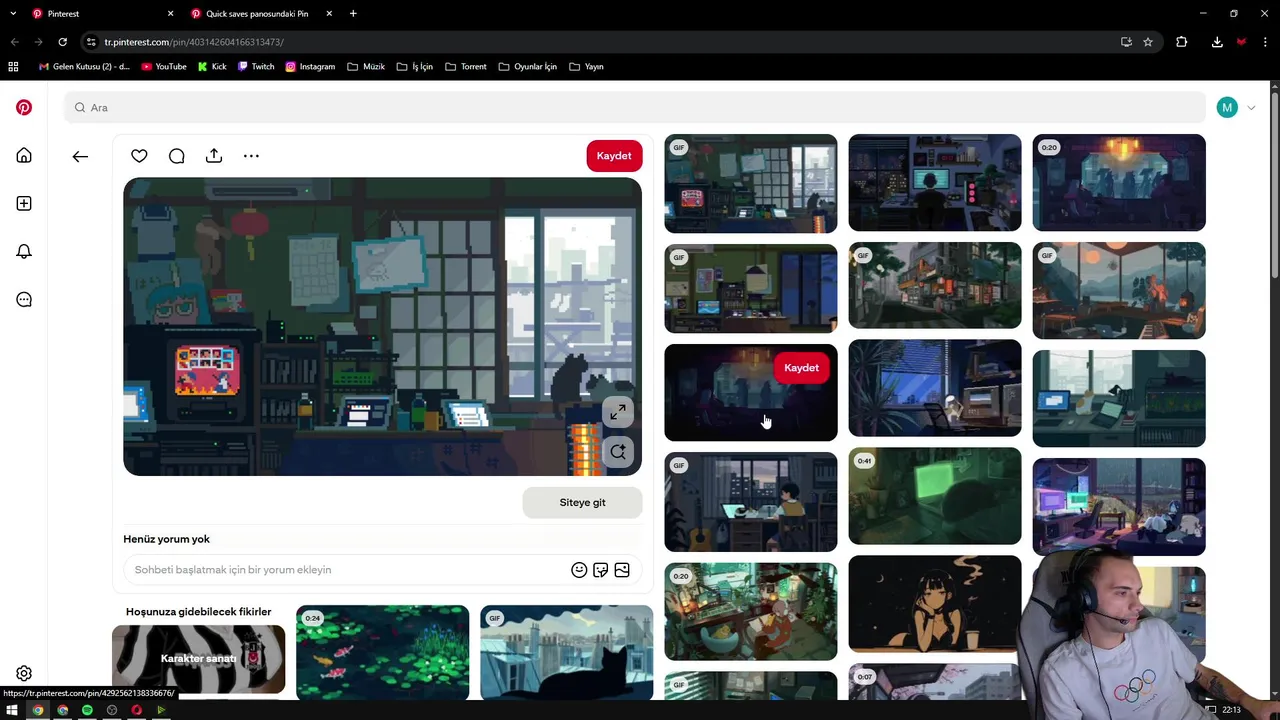Open Pinterest settings gear icon
1280x720 pixels.
(x=24, y=673)
